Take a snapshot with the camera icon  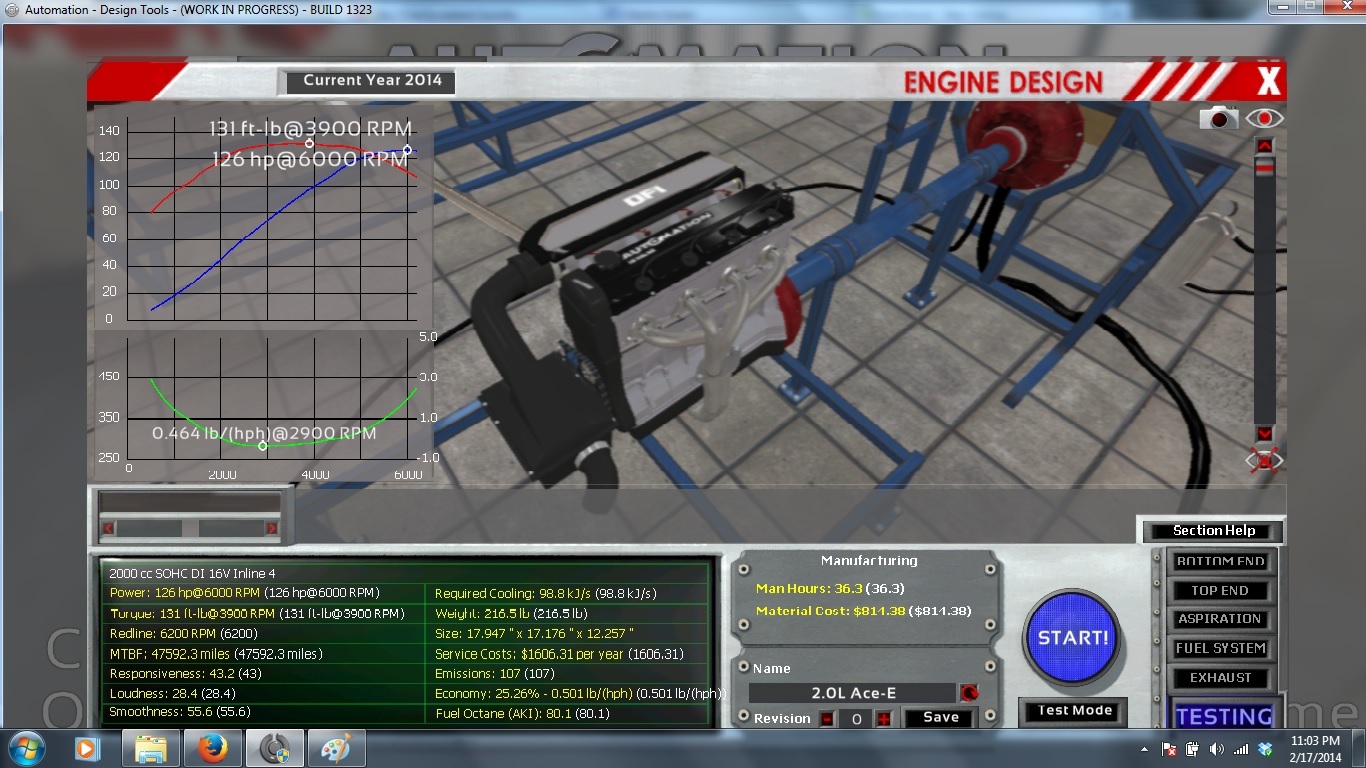tap(1219, 119)
